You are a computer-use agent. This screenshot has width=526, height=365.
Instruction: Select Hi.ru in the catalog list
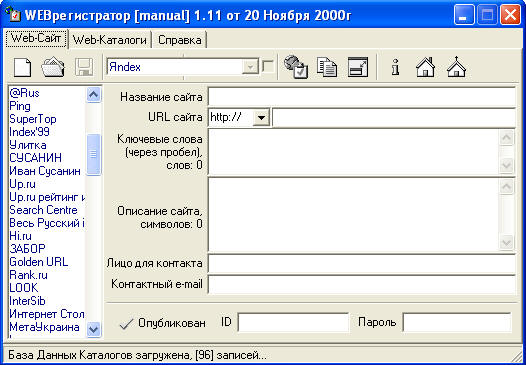pos(20,236)
